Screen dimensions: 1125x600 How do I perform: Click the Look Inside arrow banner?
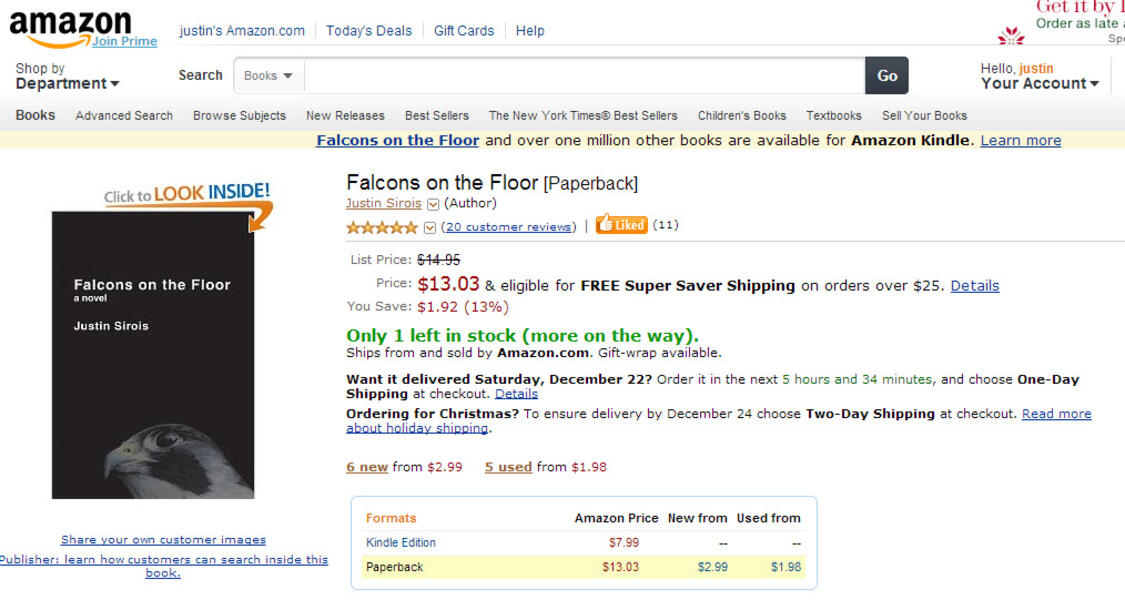point(189,204)
